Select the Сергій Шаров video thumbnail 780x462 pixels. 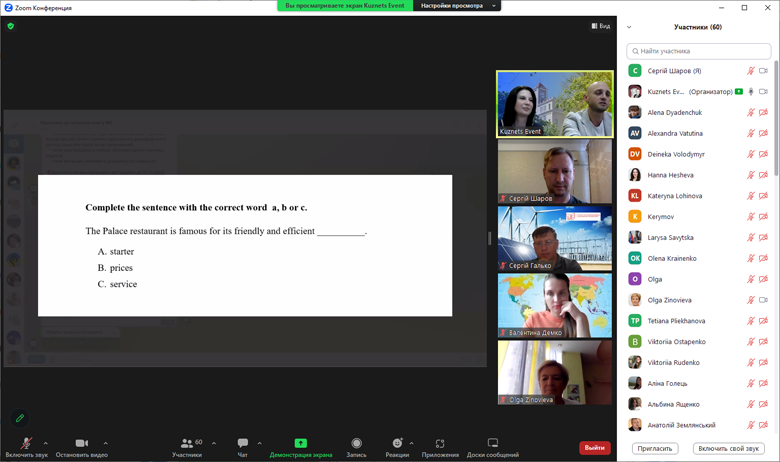point(555,172)
